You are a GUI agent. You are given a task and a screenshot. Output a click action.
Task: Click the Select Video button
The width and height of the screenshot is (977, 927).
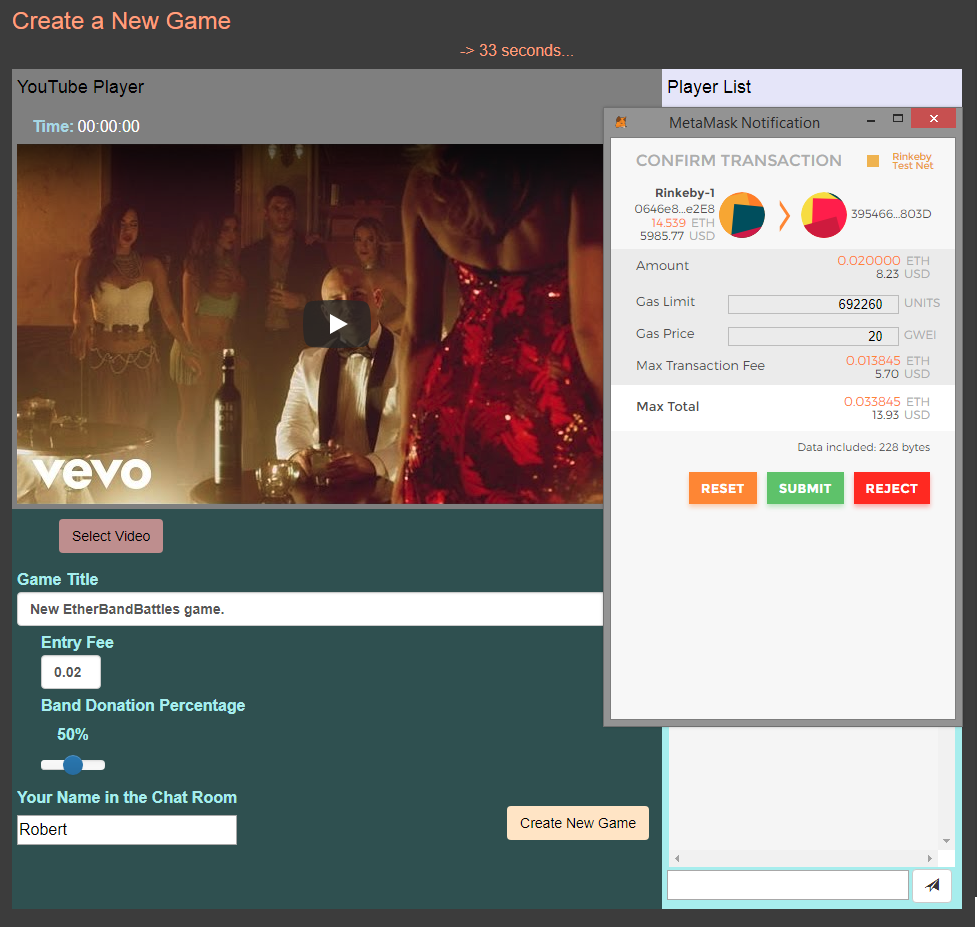click(x=111, y=536)
